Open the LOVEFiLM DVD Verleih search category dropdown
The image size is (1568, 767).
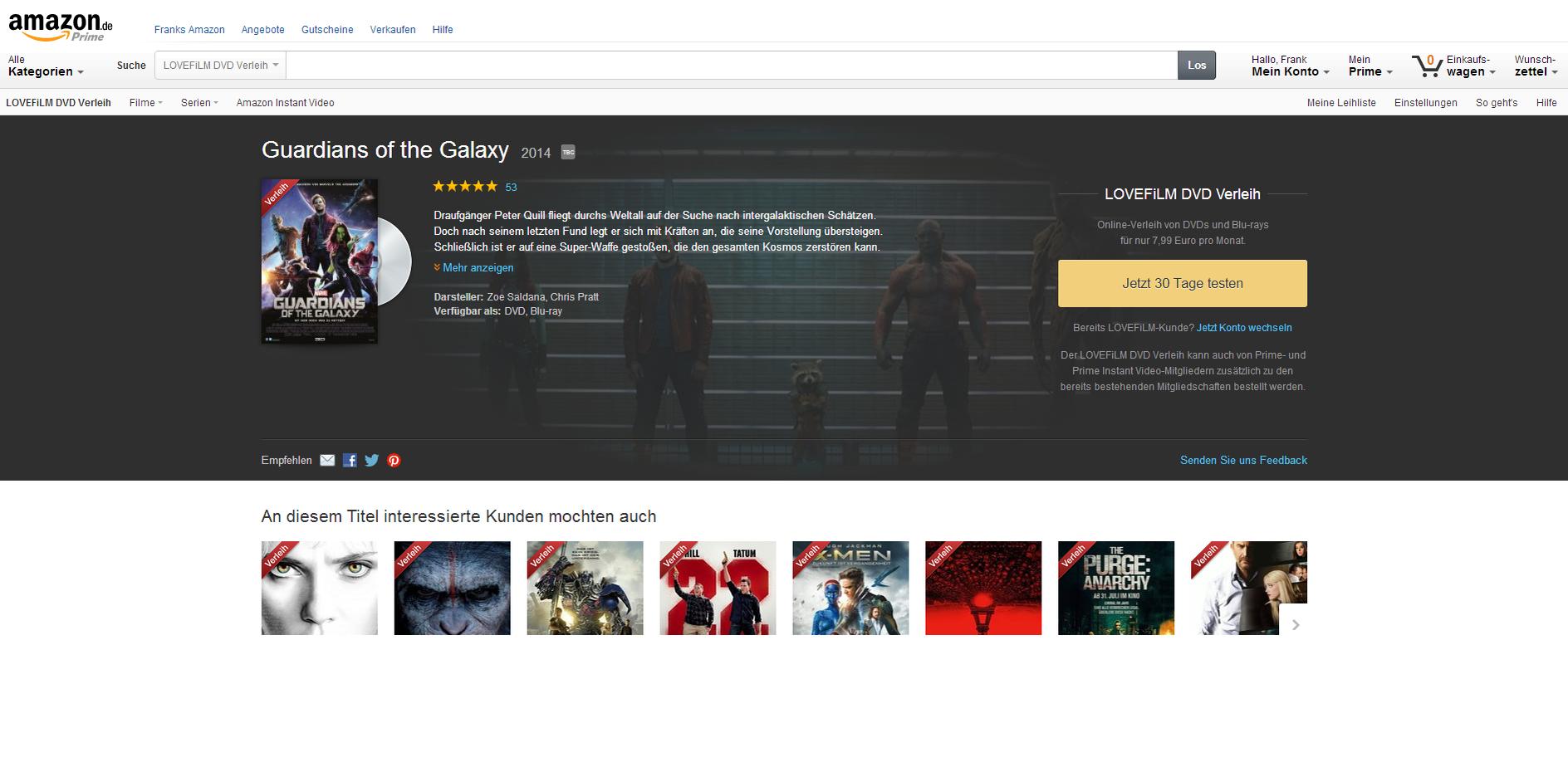[x=220, y=66]
